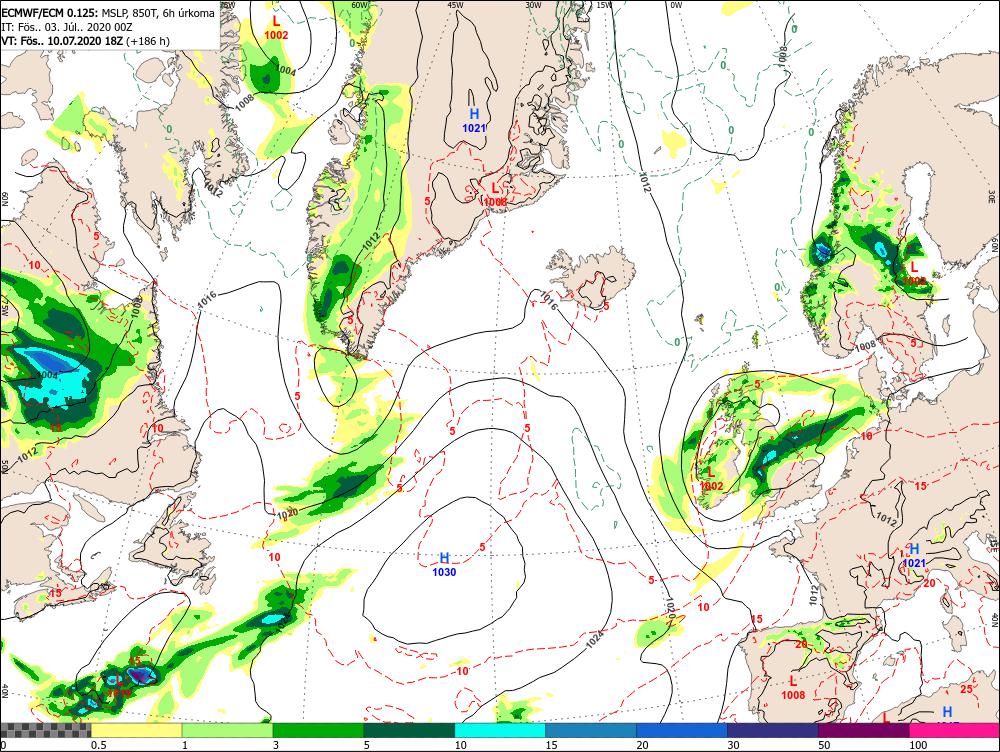Click the '0.5' legend scale label
The image size is (1000, 752).
tap(98, 745)
